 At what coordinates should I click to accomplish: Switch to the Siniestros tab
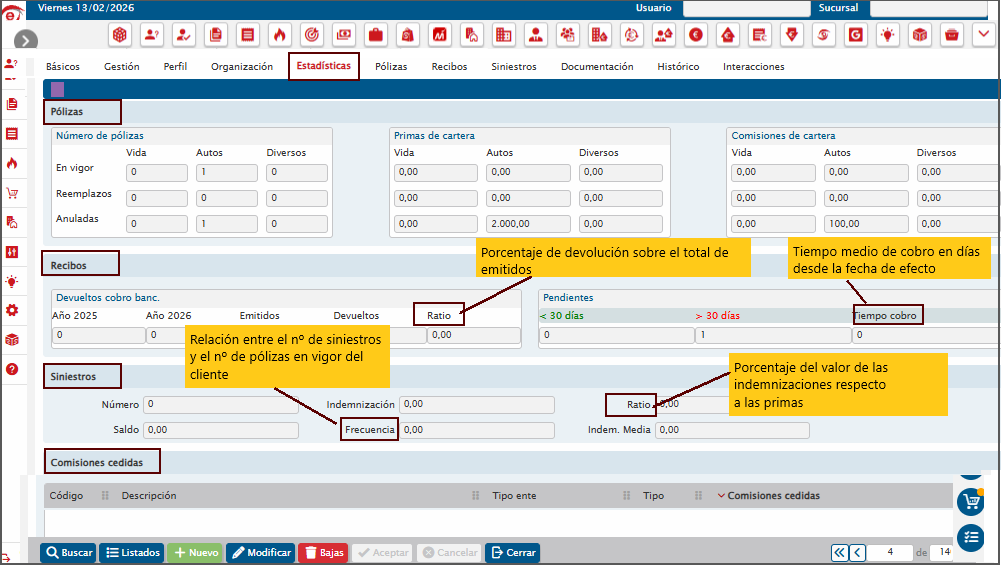coord(514,66)
